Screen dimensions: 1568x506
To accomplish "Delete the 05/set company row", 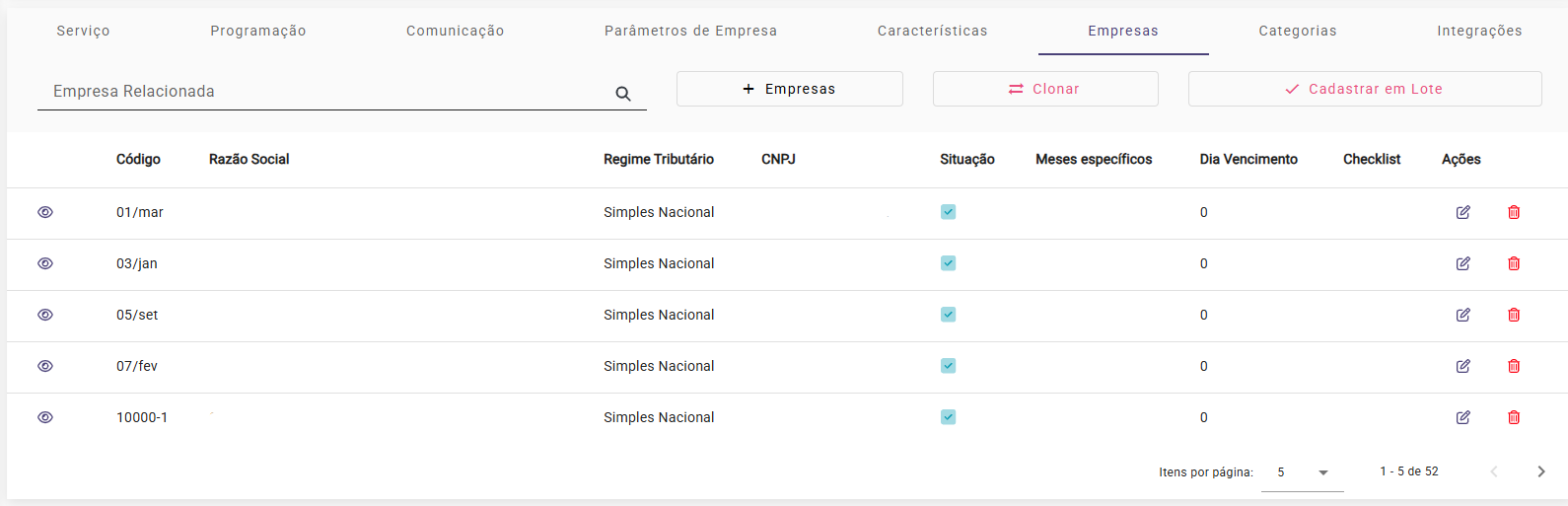I will click(x=1514, y=315).
